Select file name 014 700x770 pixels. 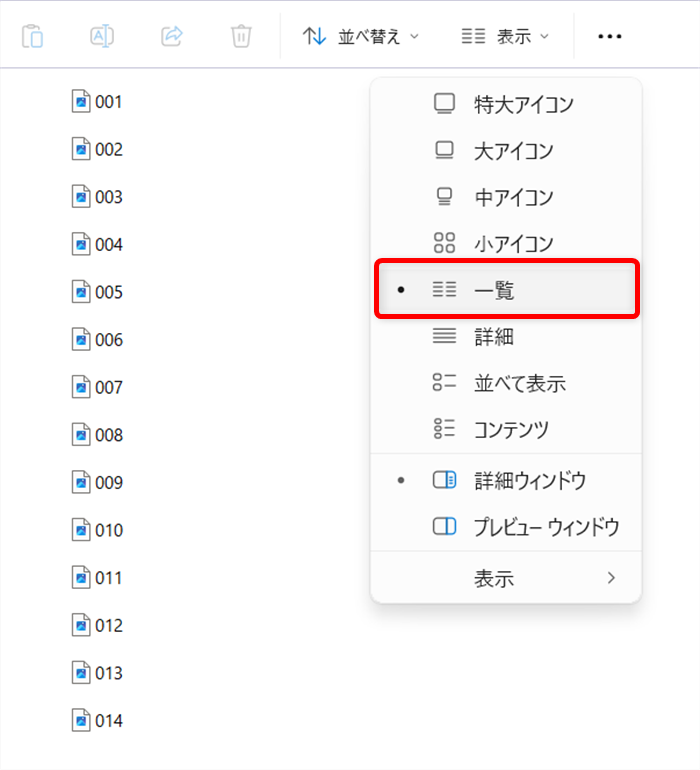tap(109, 721)
